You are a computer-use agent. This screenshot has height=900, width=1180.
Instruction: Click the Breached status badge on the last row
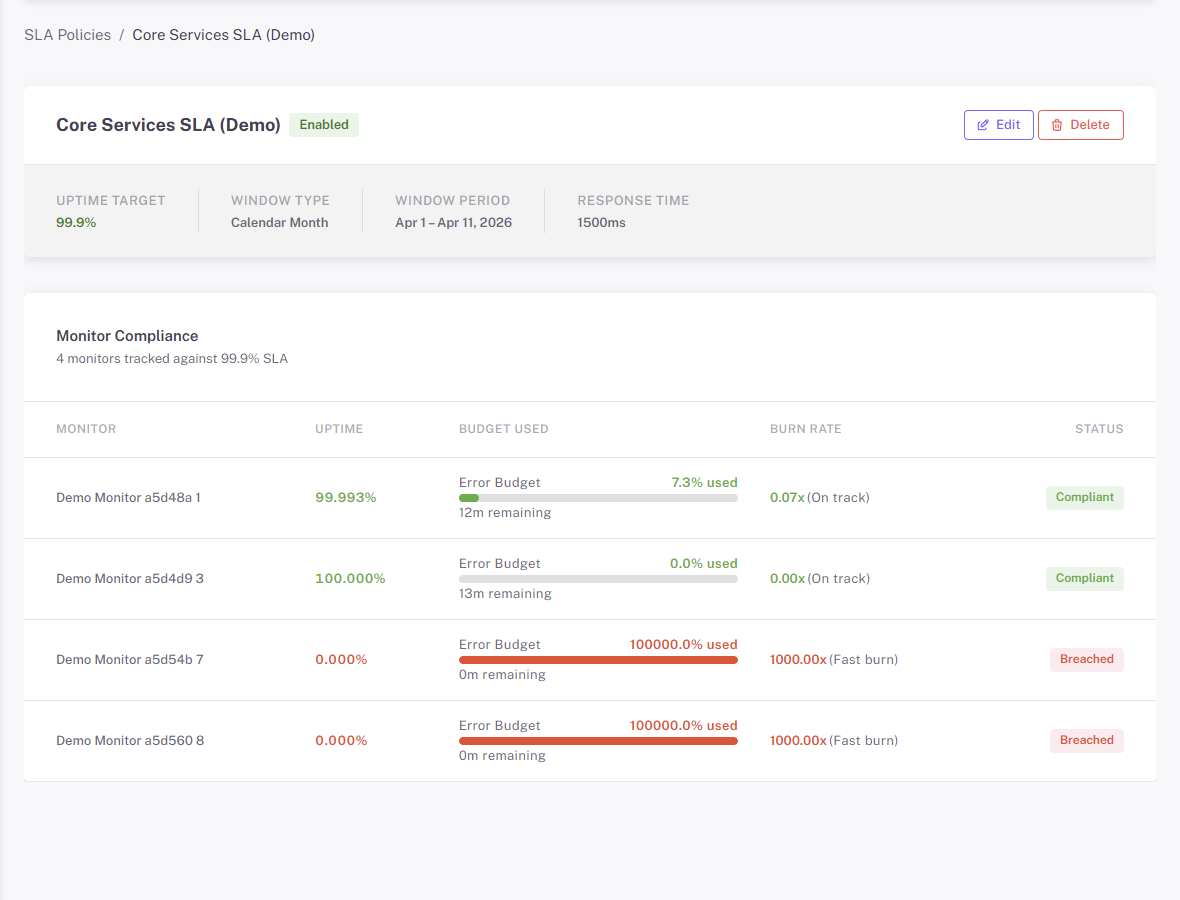pos(1087,740)
